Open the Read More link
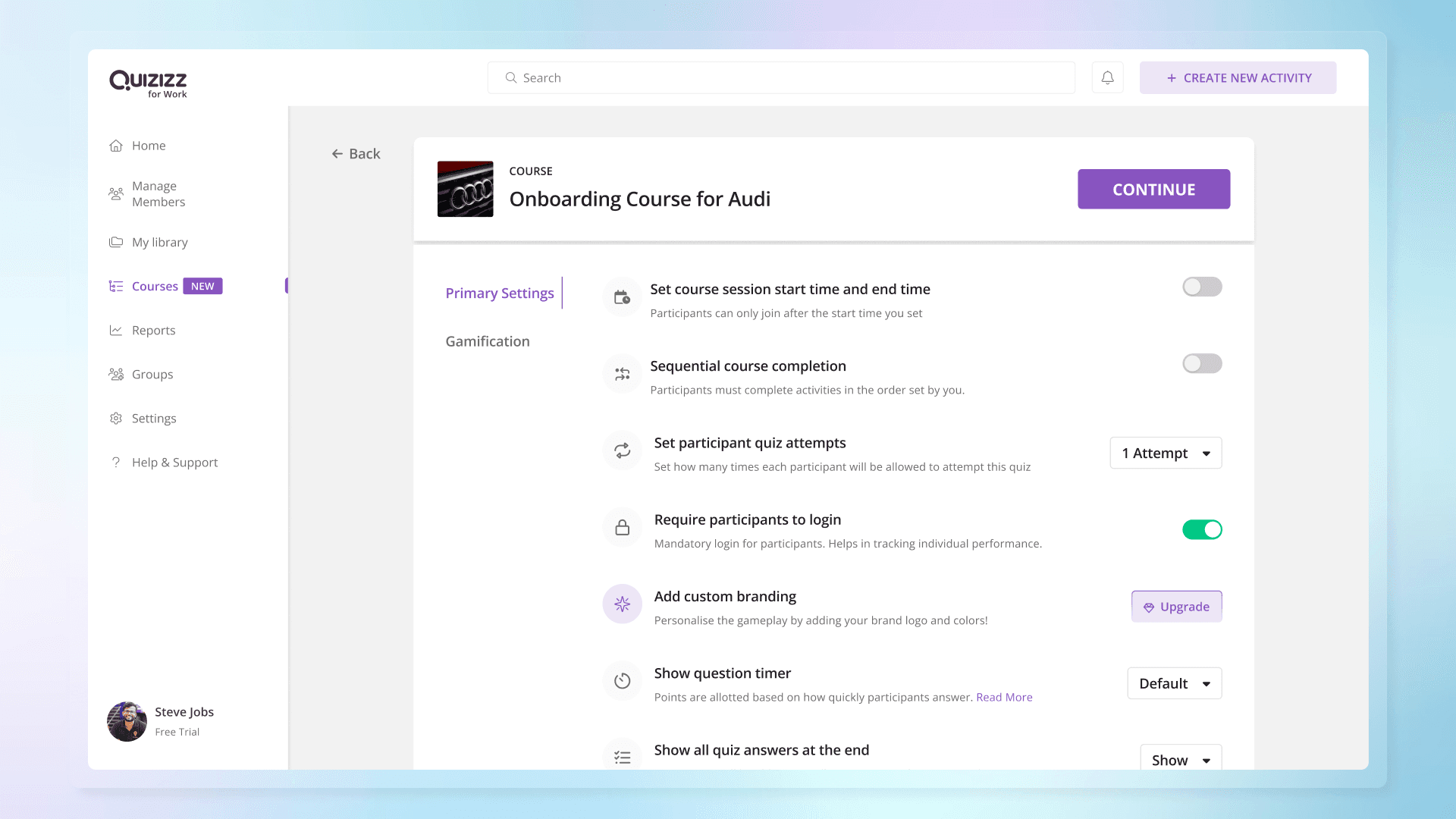The width and height of the screenshot is (1456, 819). tap(1004, 697)
